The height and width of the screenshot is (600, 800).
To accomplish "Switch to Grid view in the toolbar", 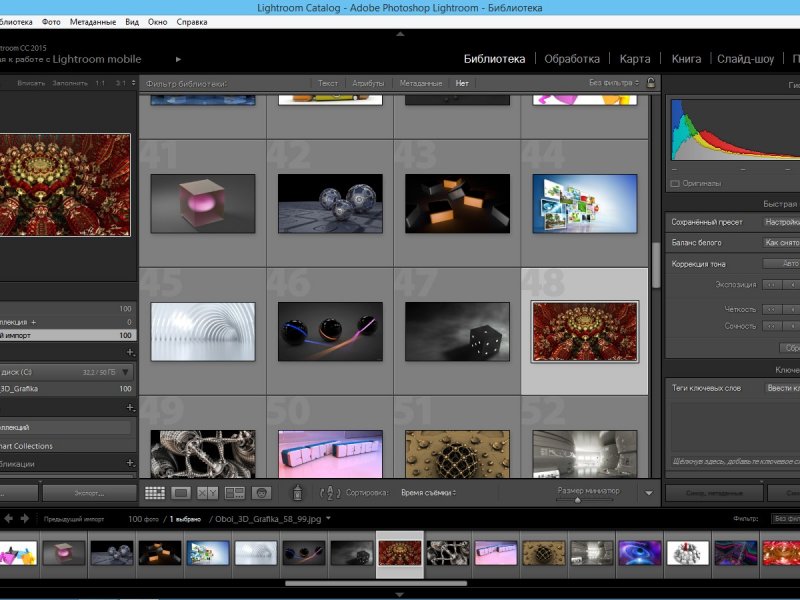I will (x=155, y=493).
